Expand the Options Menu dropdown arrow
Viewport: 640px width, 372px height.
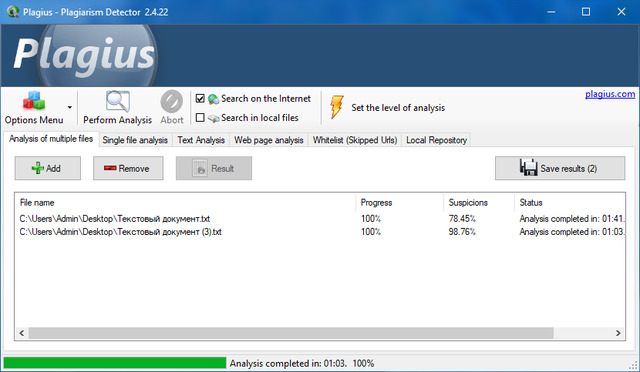click(70, 107)
